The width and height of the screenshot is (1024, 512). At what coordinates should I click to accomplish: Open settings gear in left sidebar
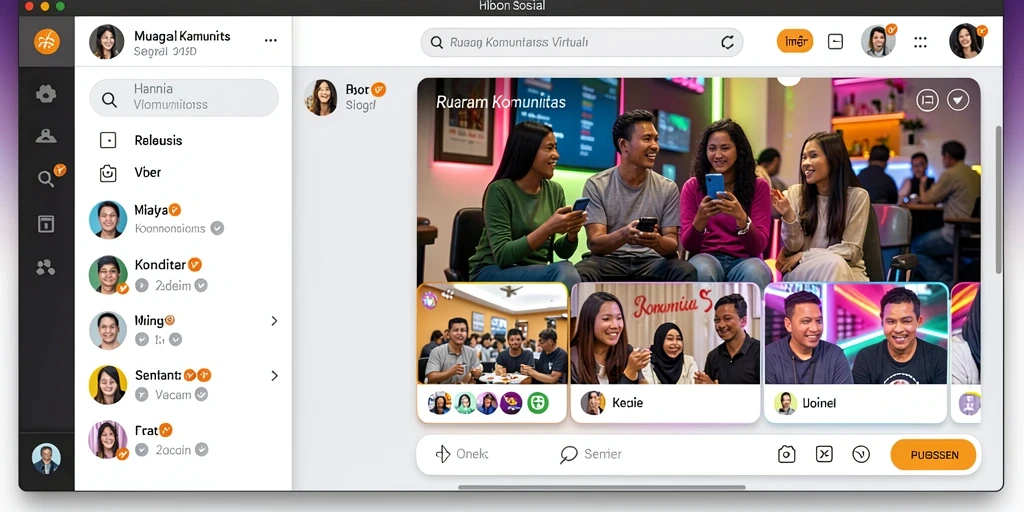coord(46,94)
